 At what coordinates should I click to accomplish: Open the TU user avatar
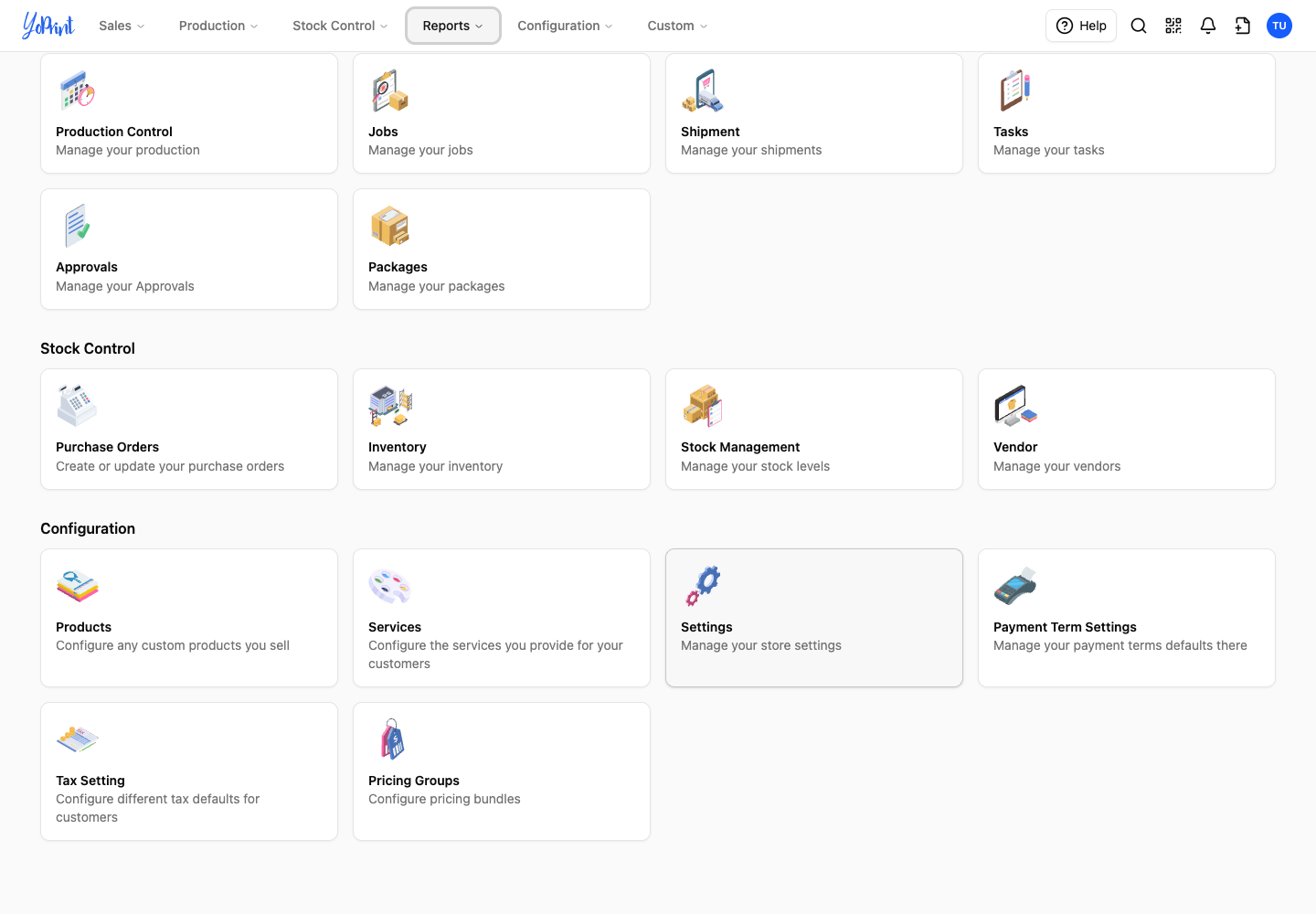[x=1279, y=26]
